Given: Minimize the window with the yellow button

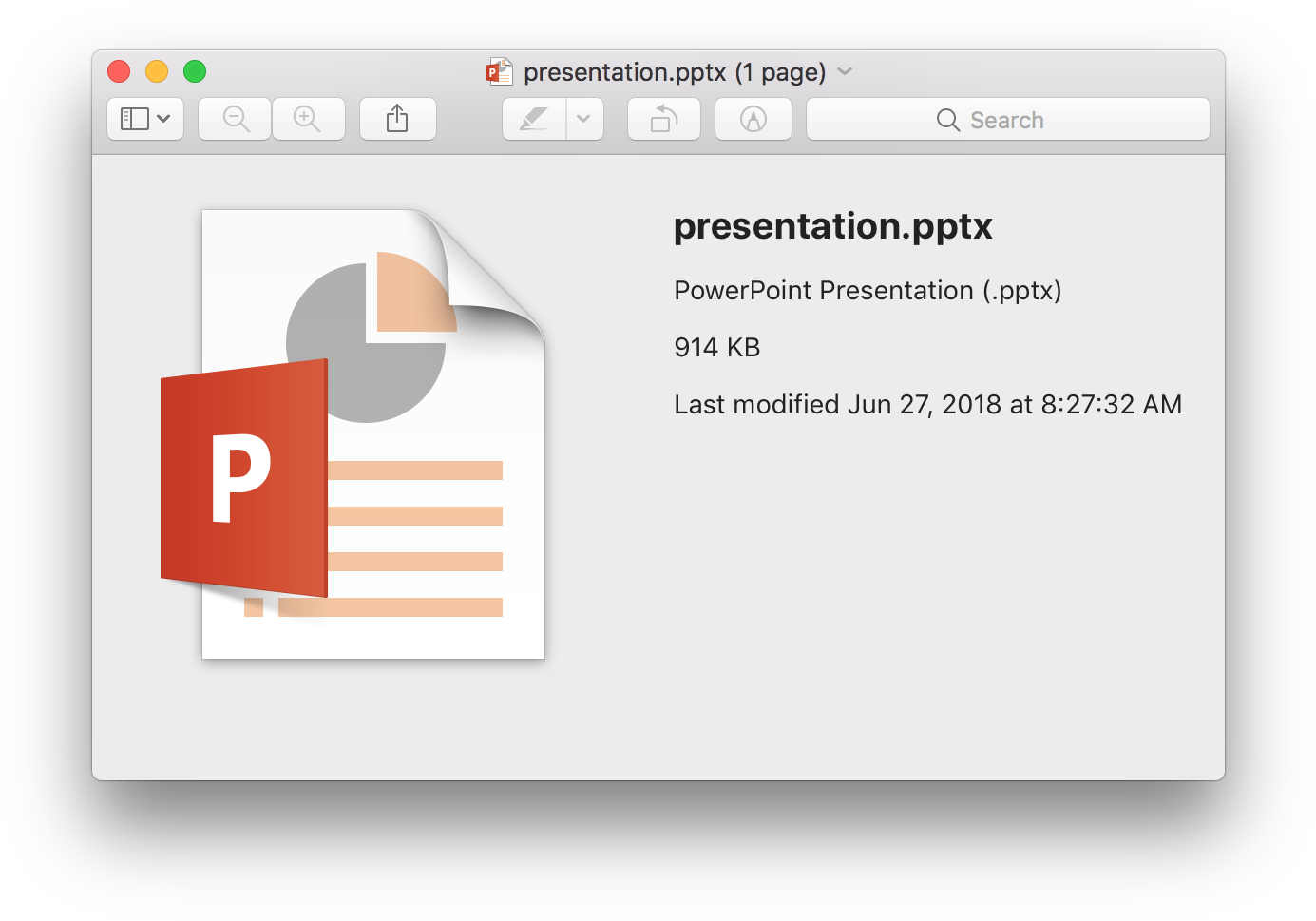Looking at the screenshot, I should [x=157, y=71].
